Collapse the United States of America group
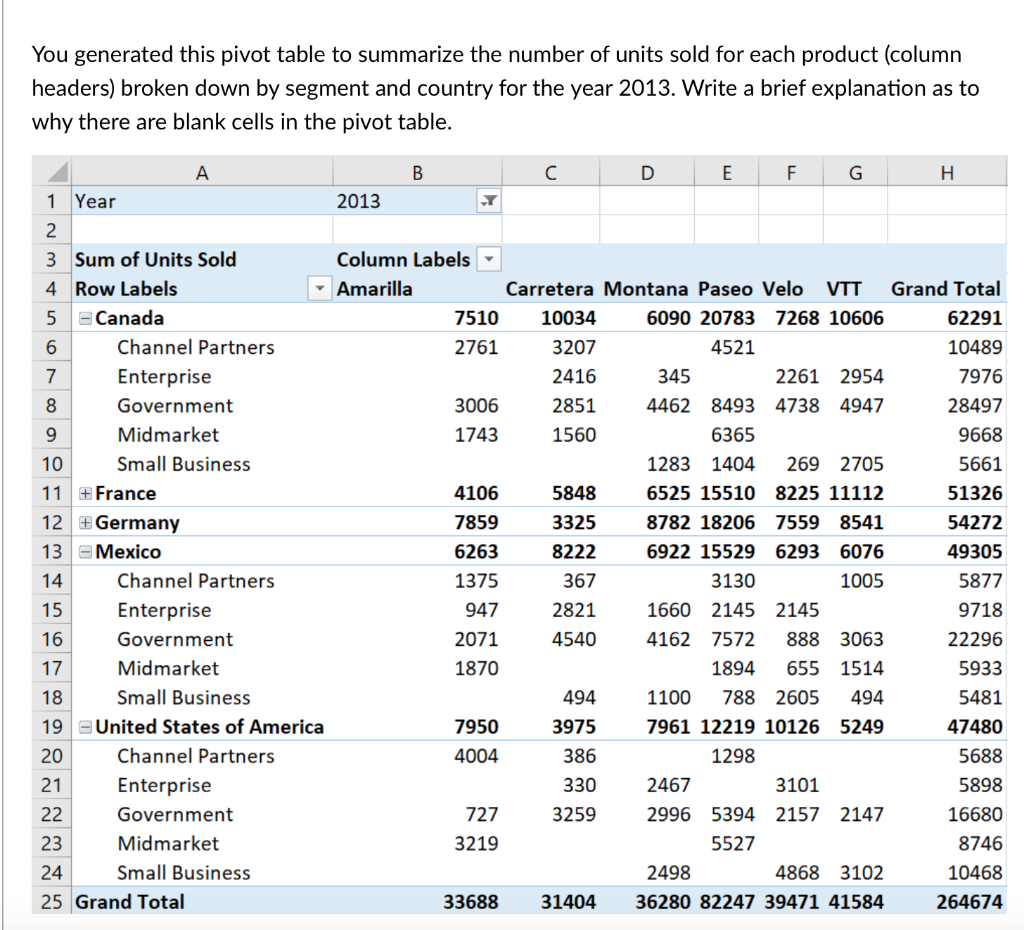This screenshot has height=930, width=1024. [x=85, y=727]
